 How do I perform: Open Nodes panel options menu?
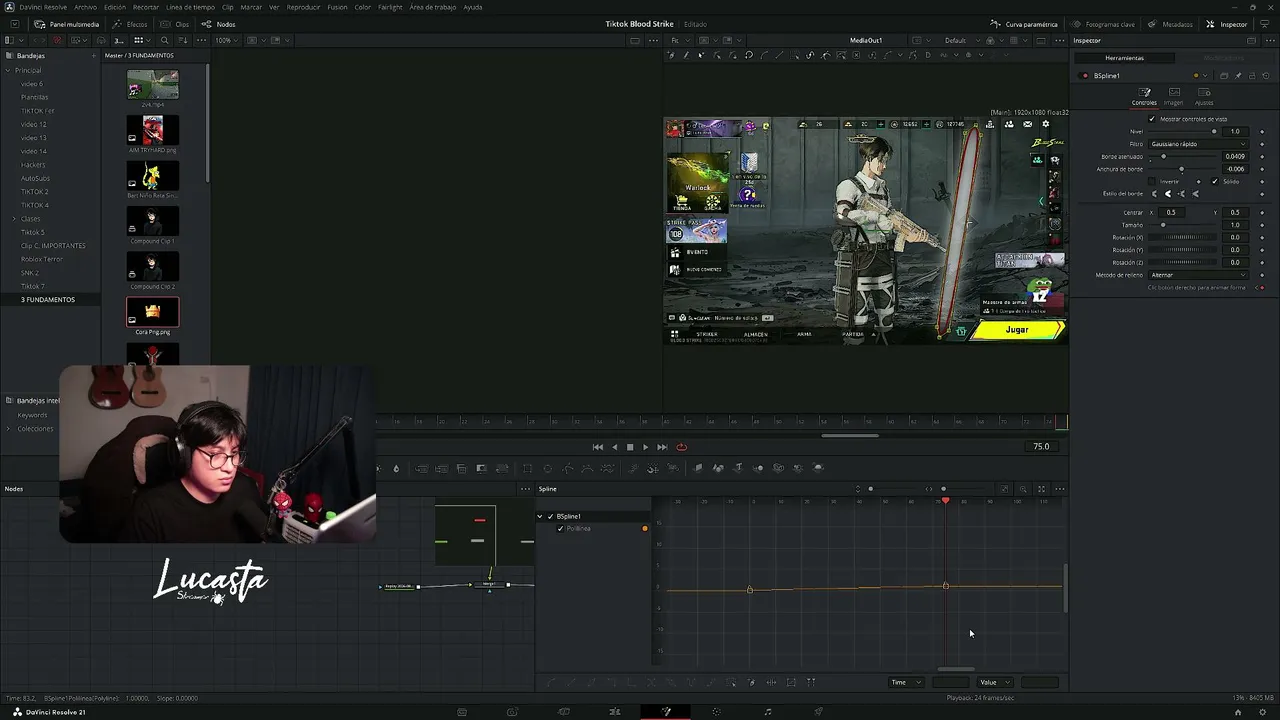point(525,489)
